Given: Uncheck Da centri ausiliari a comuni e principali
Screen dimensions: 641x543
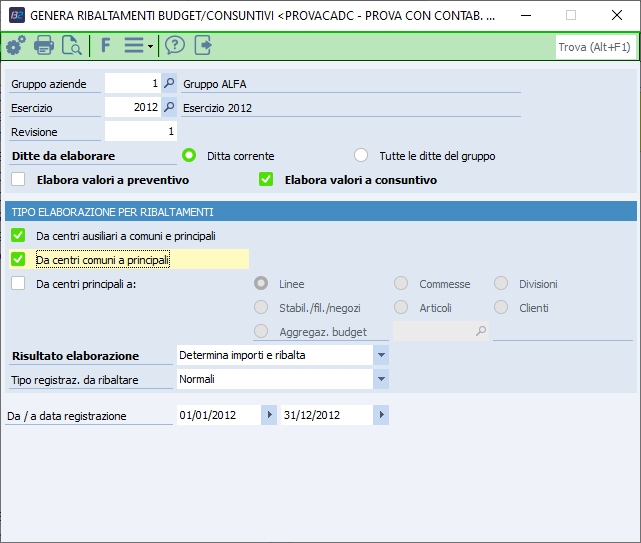Looking at the screenshot, I should click(18, 235).
